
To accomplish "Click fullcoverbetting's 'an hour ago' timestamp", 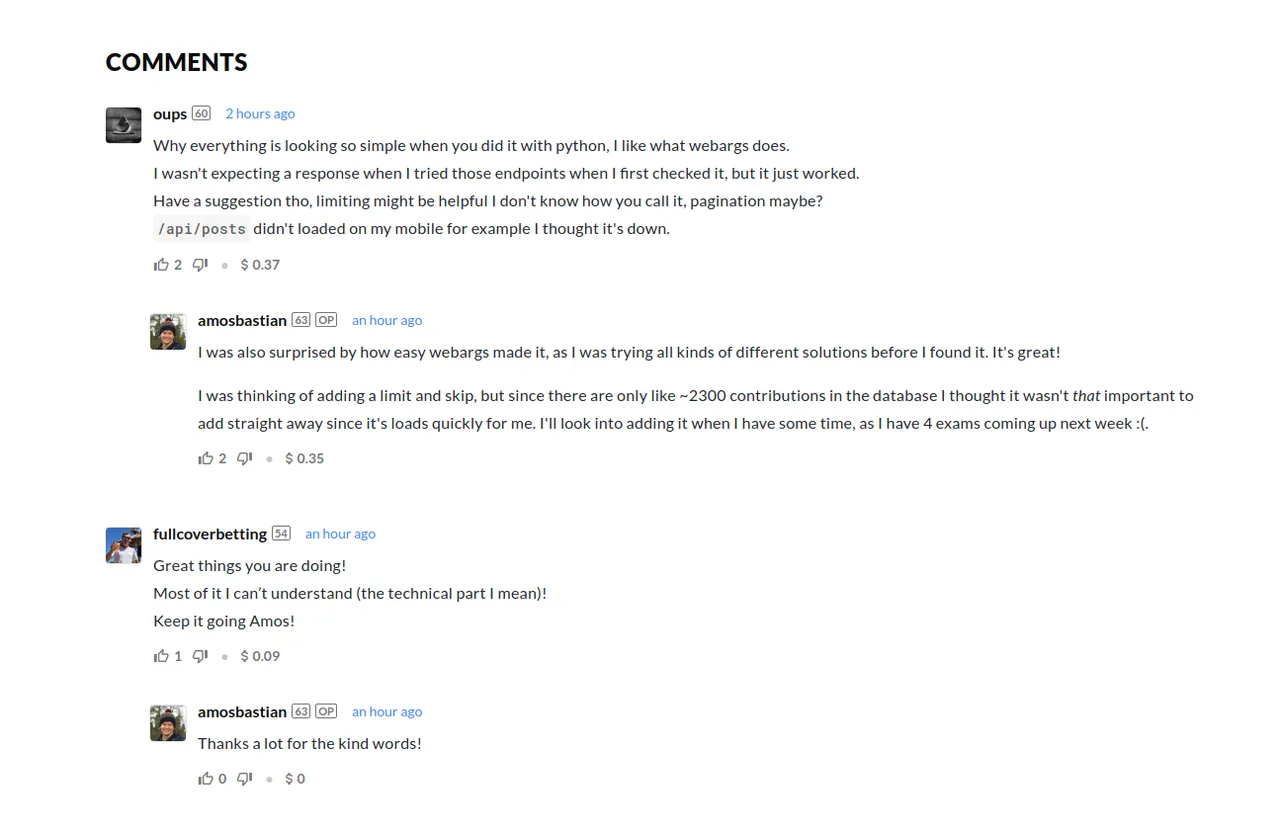I will click(x=340, y=534).
